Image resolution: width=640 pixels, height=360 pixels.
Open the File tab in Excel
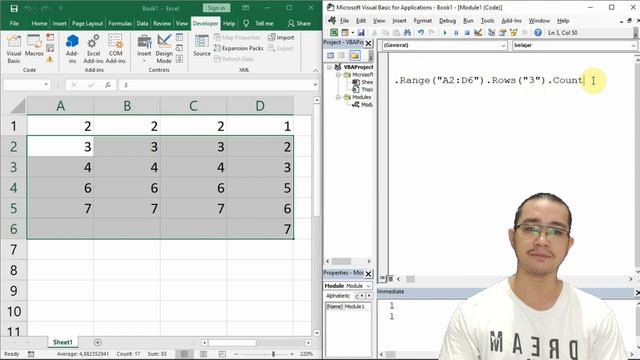[x=14, y=23]
